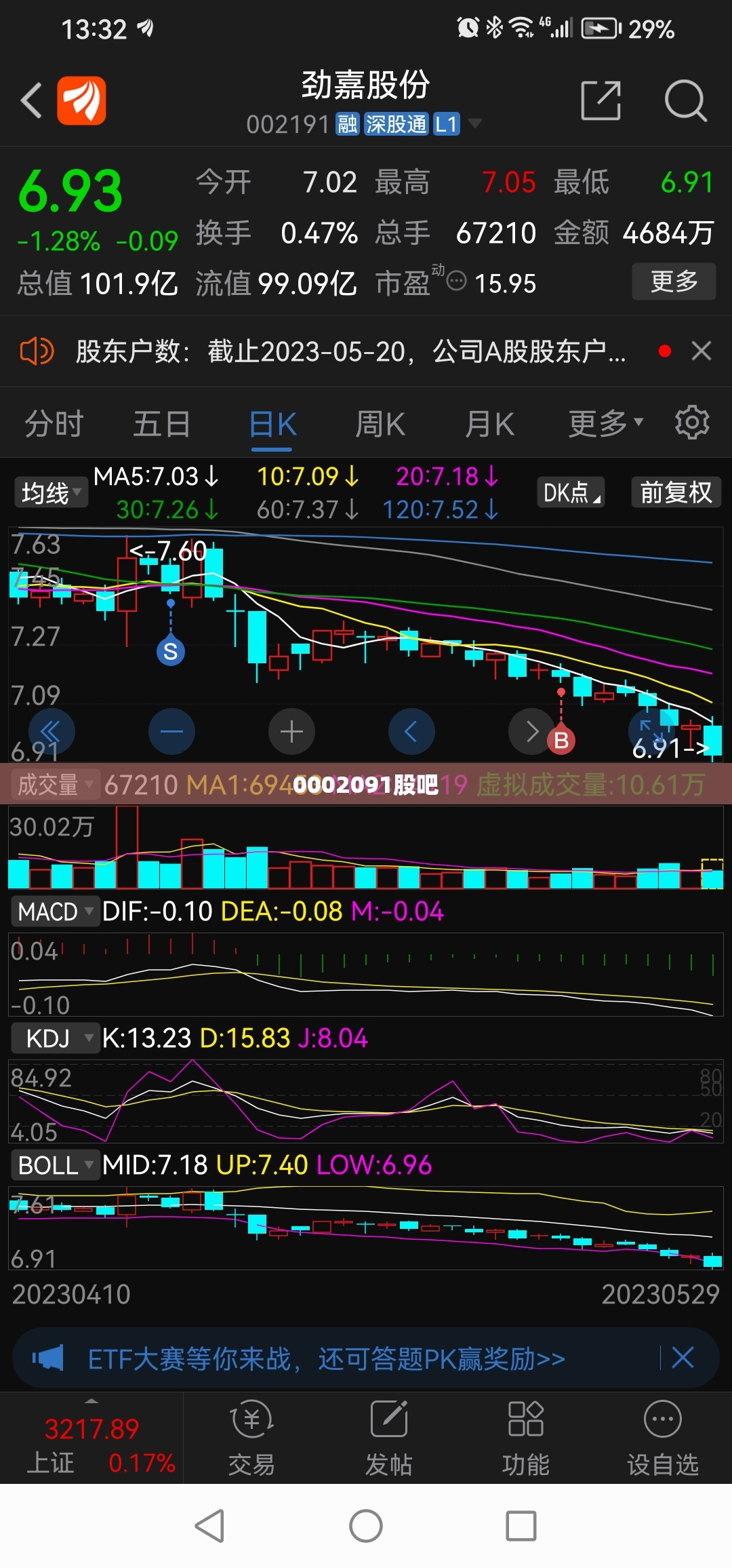
Task: Tap the current price 6.93
Action: [x=70, y=191]
